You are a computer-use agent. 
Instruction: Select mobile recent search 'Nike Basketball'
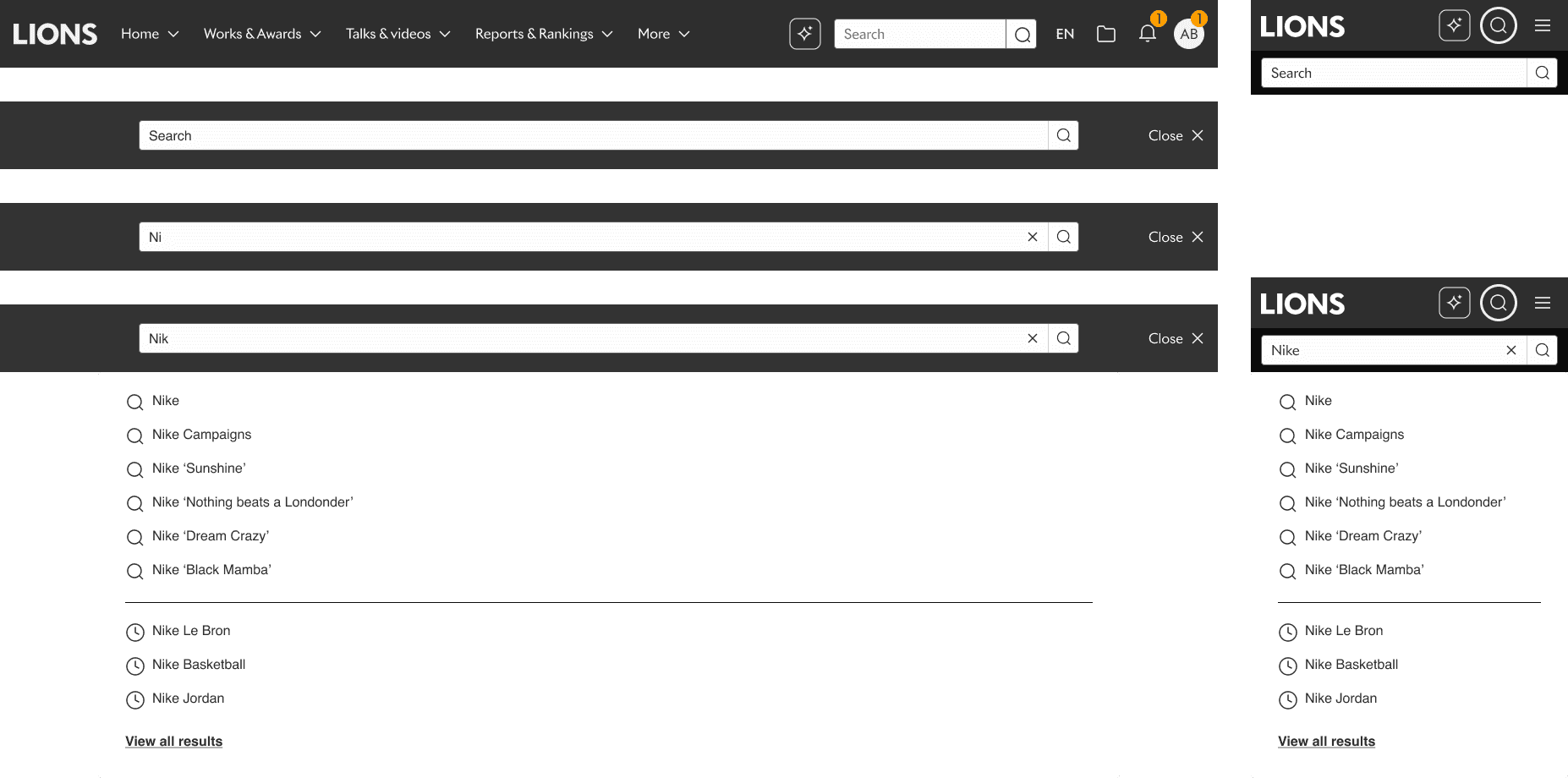pos(1339,665)
